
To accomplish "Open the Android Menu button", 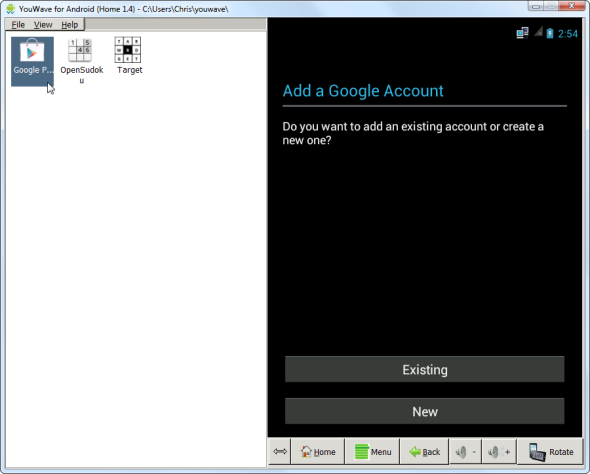I will (373, 451).
